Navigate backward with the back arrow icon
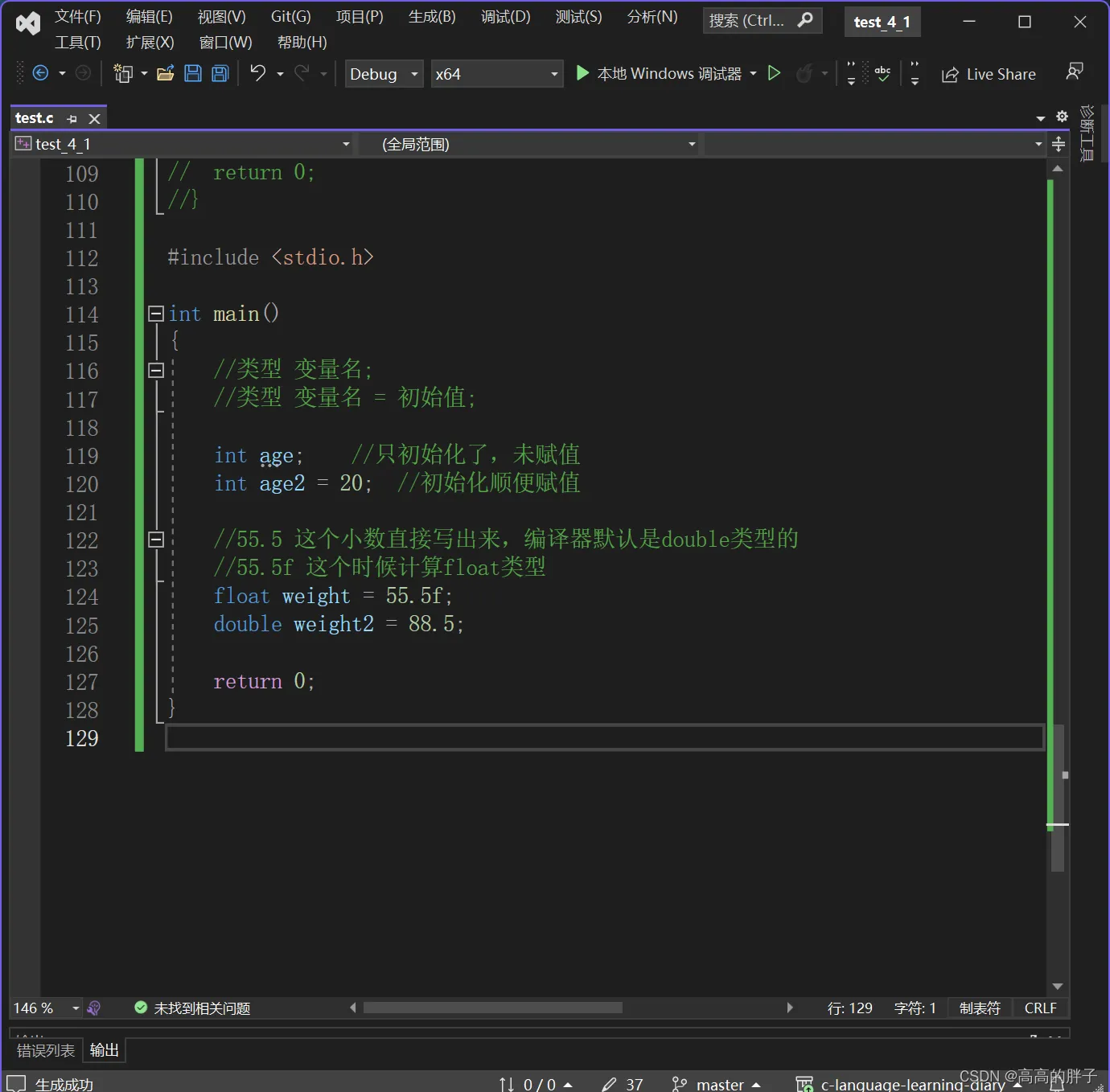This screenshot has height=1092, width=1110. [40, 74]
